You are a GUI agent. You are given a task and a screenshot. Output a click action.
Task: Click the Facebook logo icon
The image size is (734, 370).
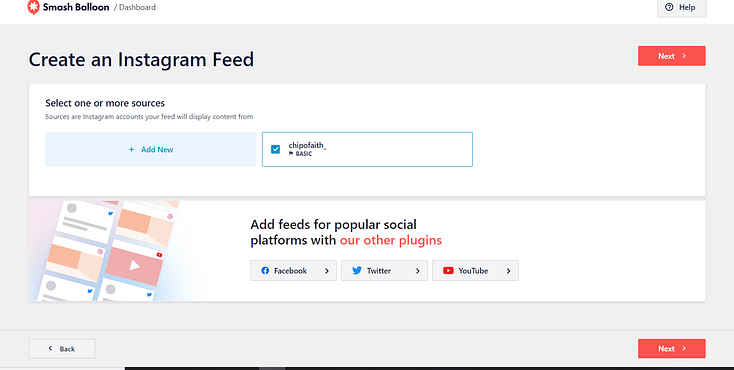coord(265,271)
